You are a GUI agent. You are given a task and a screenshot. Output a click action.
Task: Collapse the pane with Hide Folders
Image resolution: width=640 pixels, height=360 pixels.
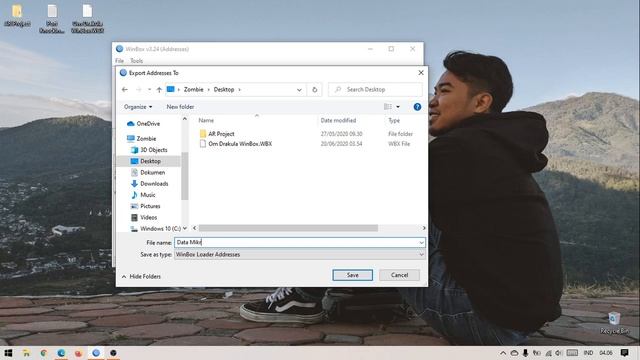coord(141,276)
